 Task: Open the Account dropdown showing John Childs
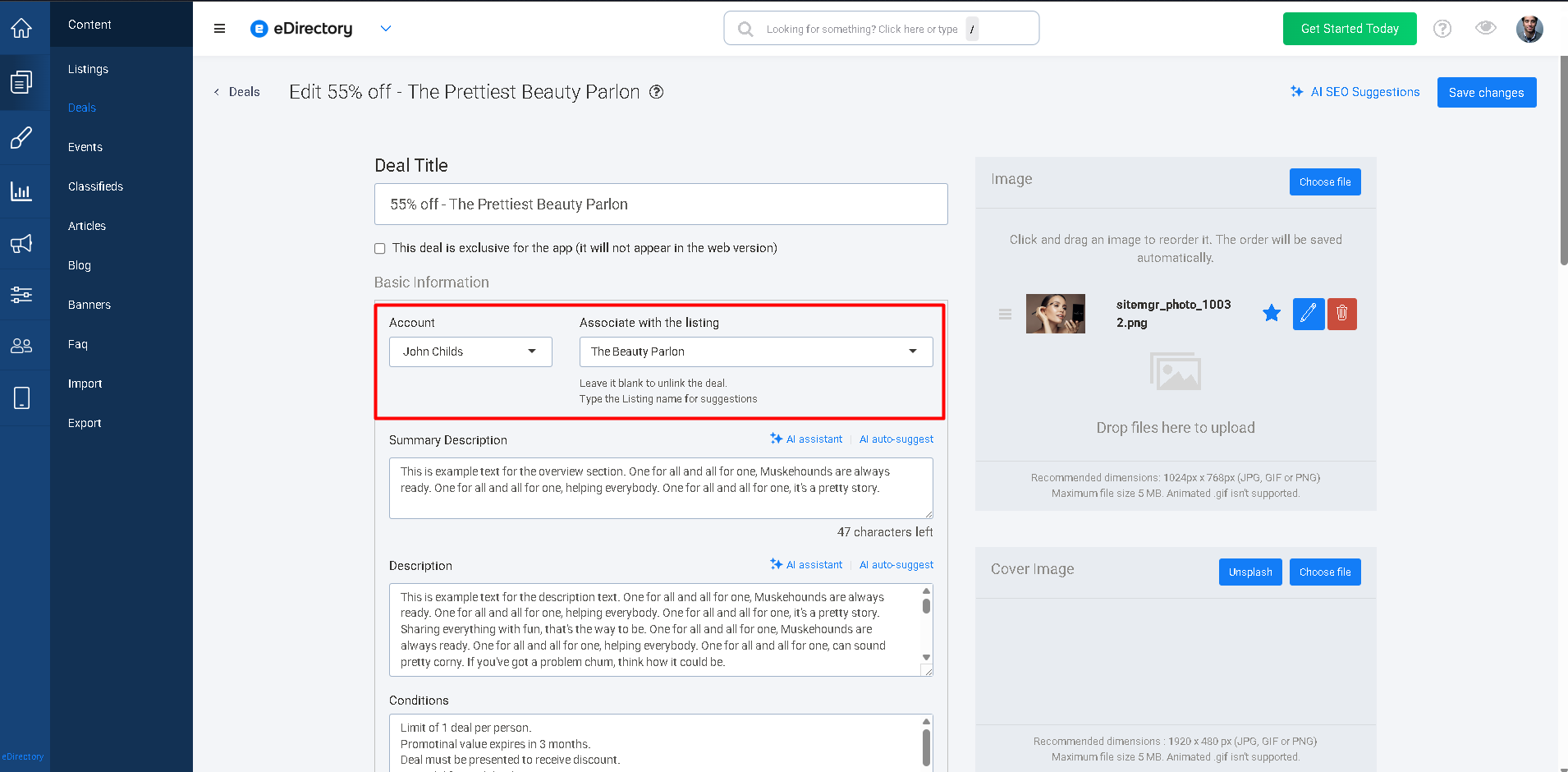pyautogui.click(x=470, y=352)
